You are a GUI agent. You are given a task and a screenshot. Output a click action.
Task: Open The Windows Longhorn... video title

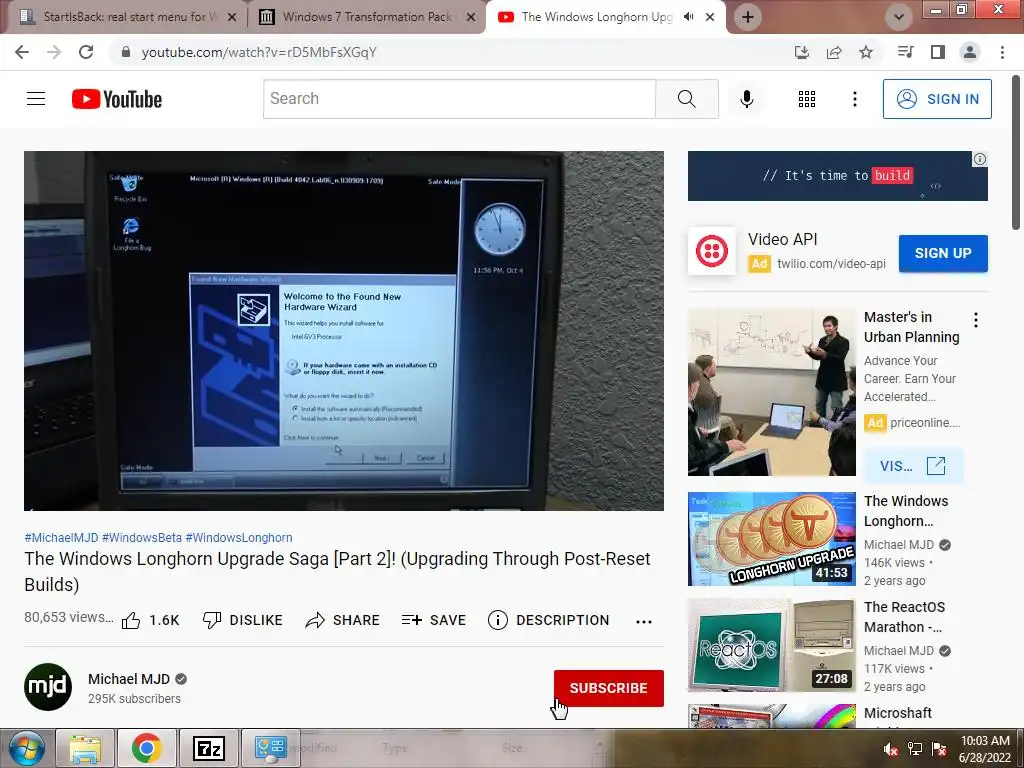point(906,511)
